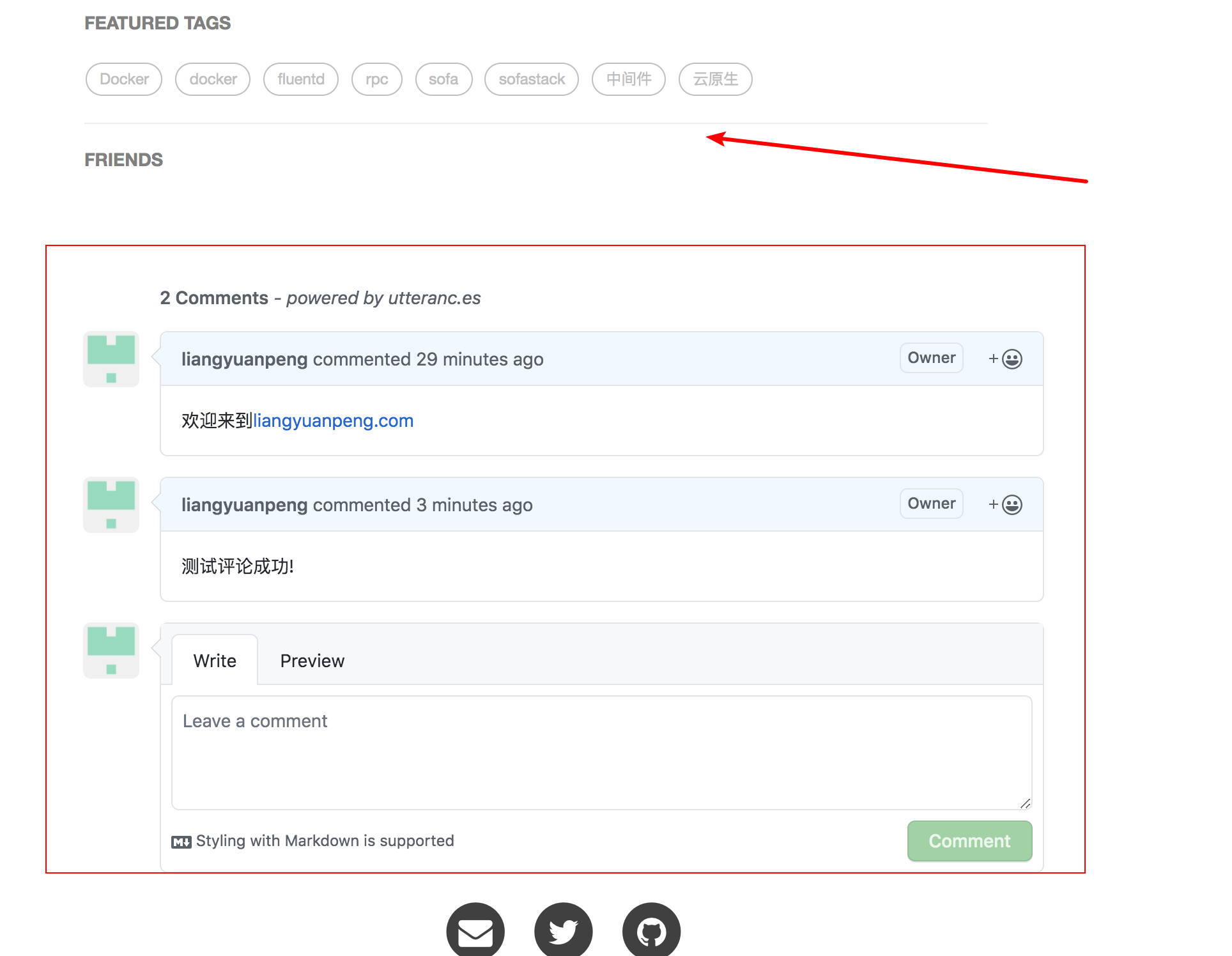The height and width of the screenshot is (956, 1232).
Task: Click the Markdown icon below the textbox
Action: (181, 842)
